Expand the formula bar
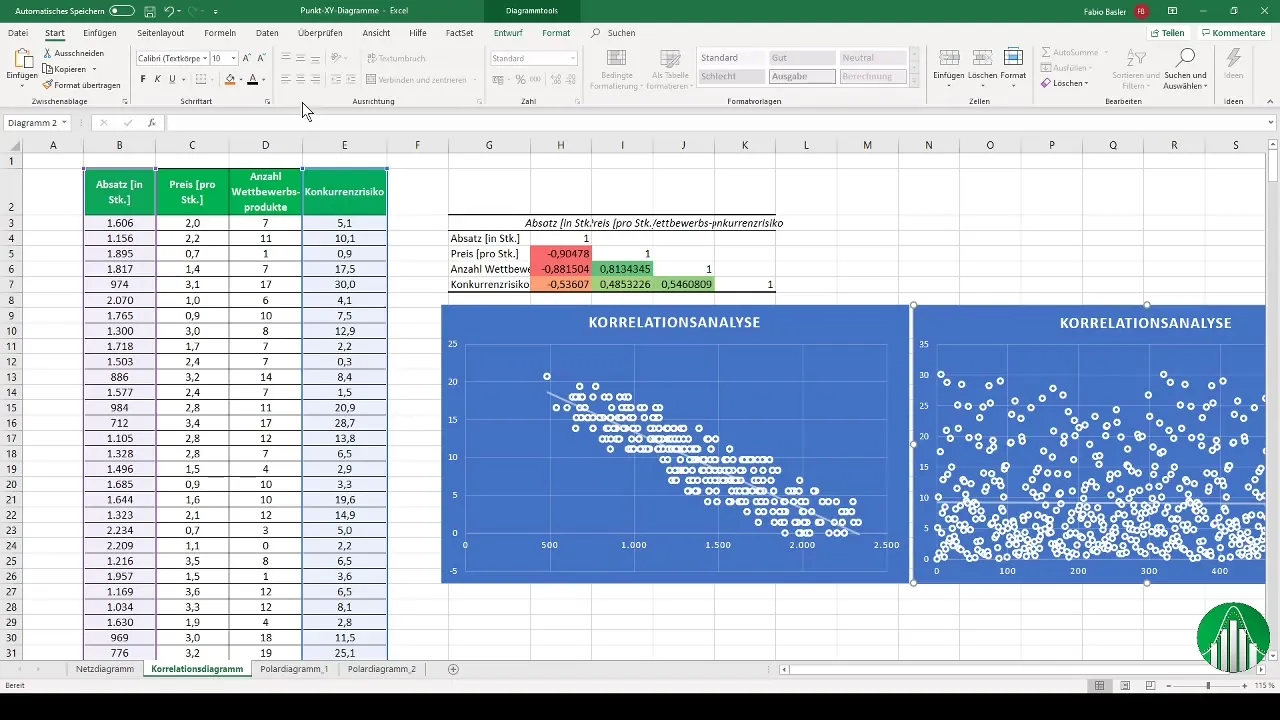 coord(1270,123)
